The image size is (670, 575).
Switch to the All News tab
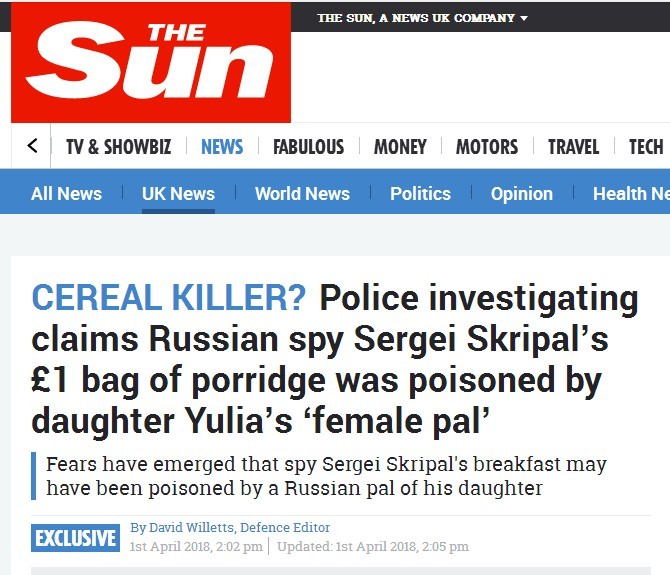[x=66, y=194]
